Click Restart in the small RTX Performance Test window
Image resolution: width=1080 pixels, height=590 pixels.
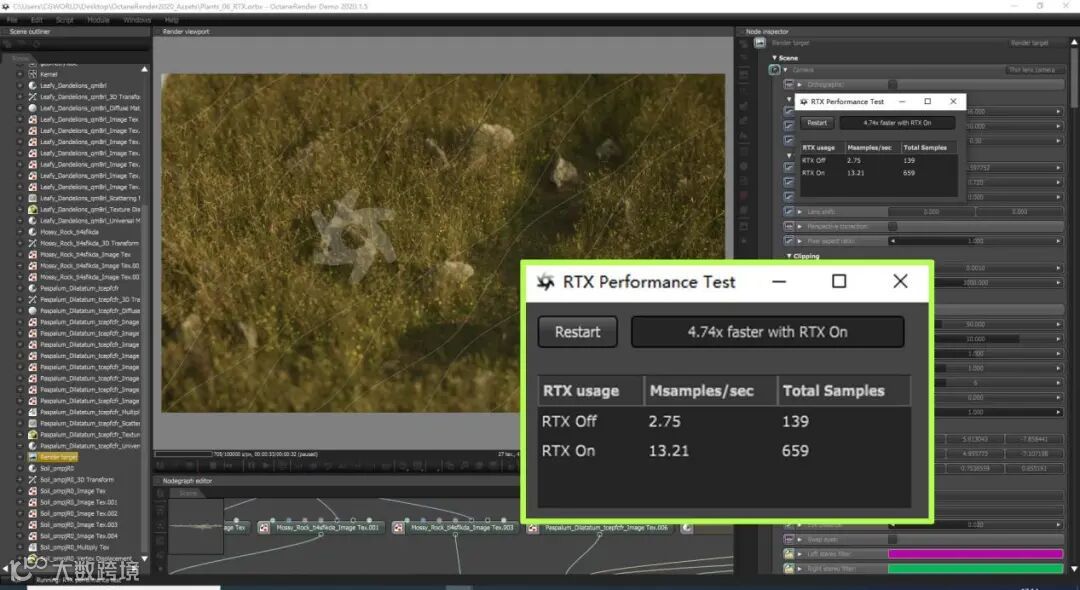[x=817, y=123]
